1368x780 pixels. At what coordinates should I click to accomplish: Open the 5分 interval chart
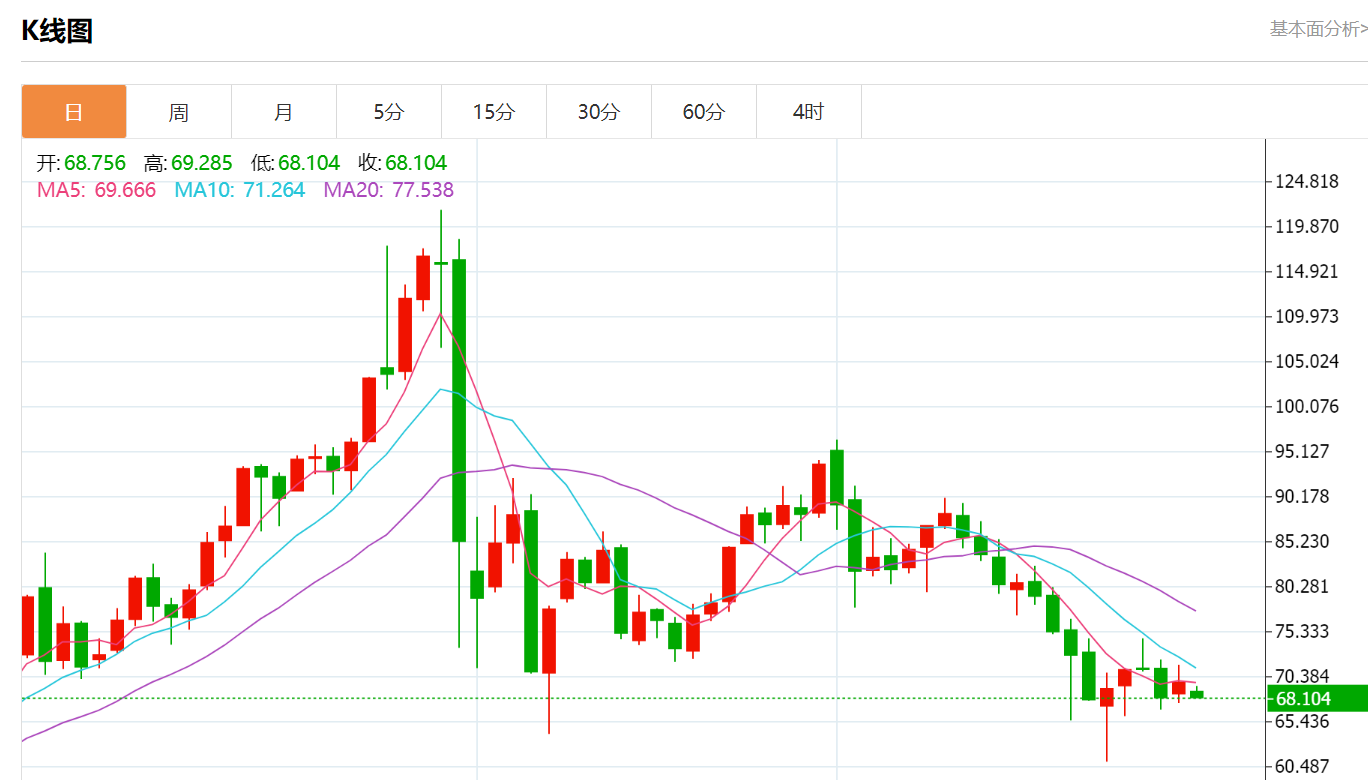point(388,112)
